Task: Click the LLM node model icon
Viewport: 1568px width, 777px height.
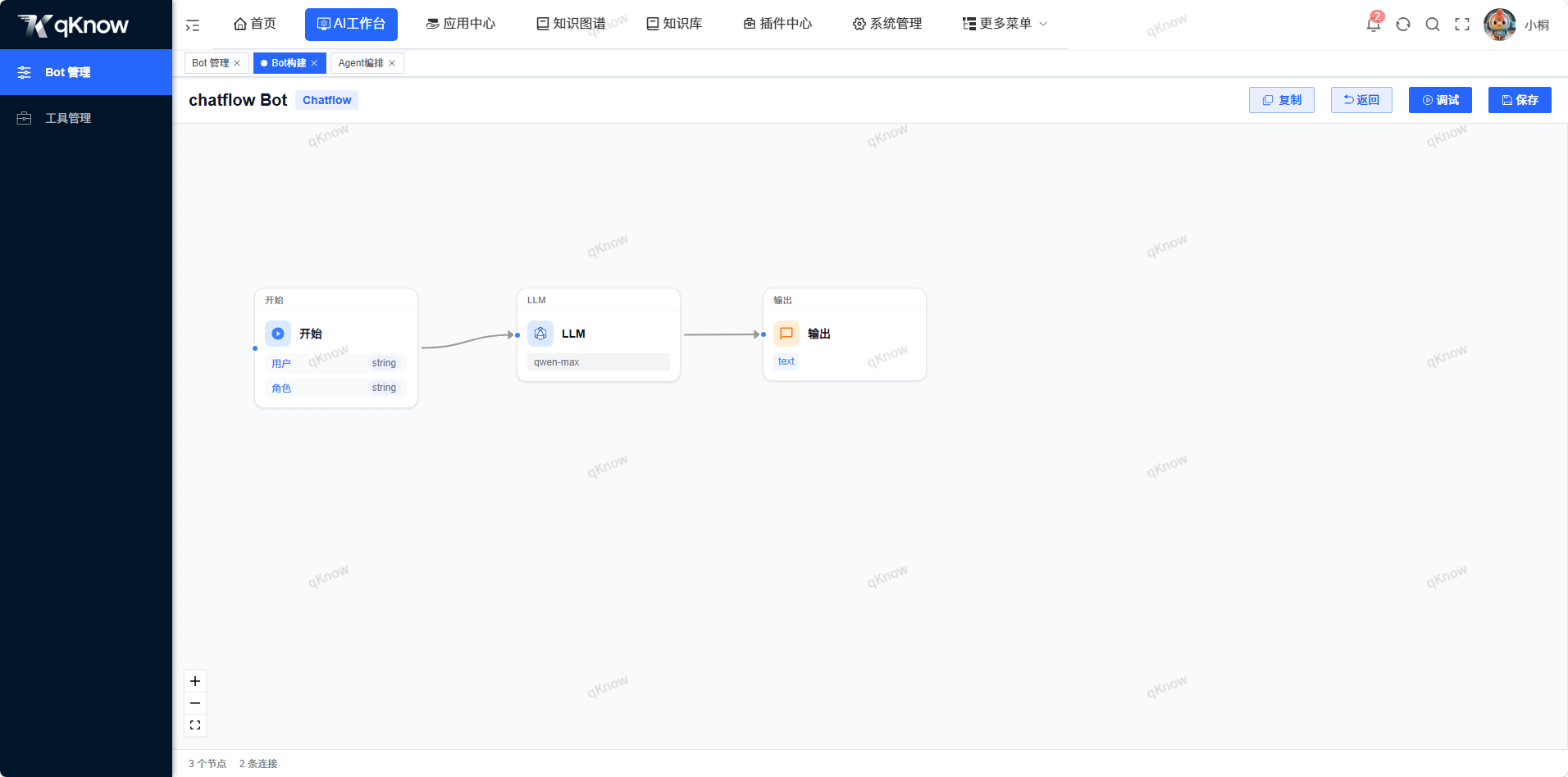Action: pyautogui.click(x=540, y=334)
